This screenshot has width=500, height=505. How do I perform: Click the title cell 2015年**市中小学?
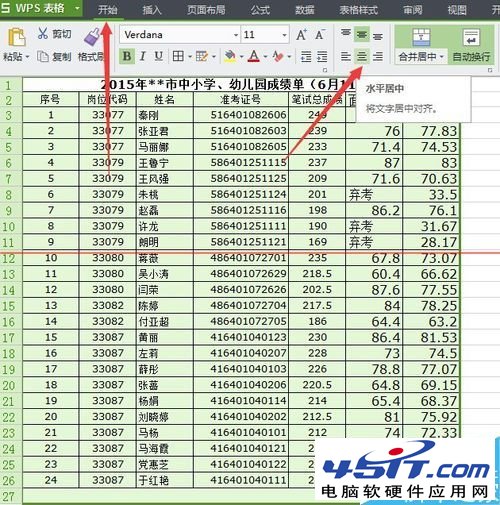pos(190,85)
